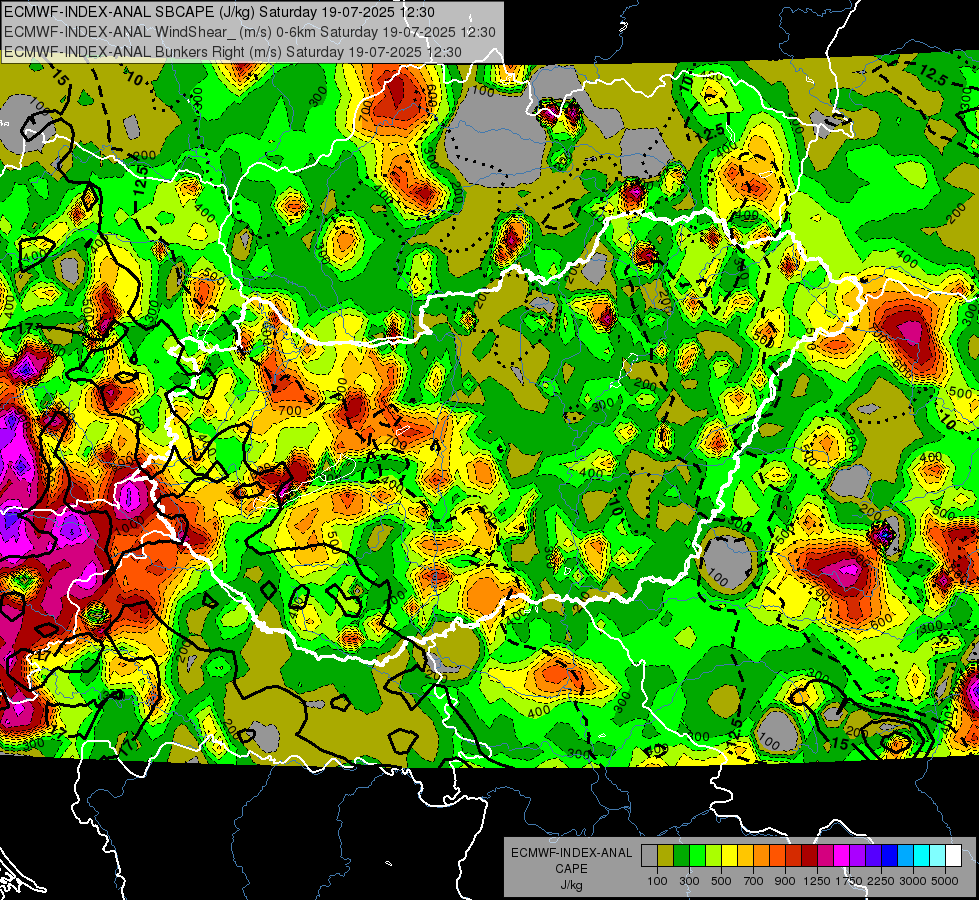Click the J/kg unit label in legend

click(x=572, y=885)
